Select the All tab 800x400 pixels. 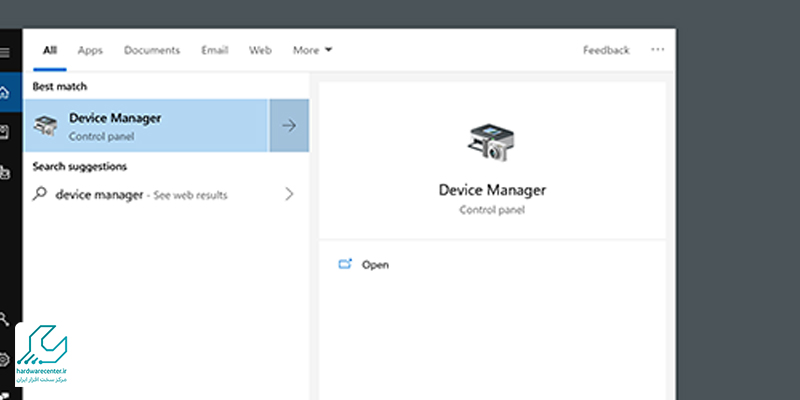tap(50, 50)
